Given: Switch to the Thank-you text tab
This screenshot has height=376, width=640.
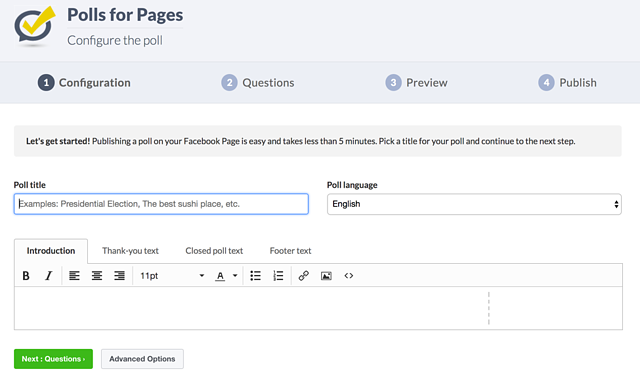Looking at the screenshot, I should point(130,251).
